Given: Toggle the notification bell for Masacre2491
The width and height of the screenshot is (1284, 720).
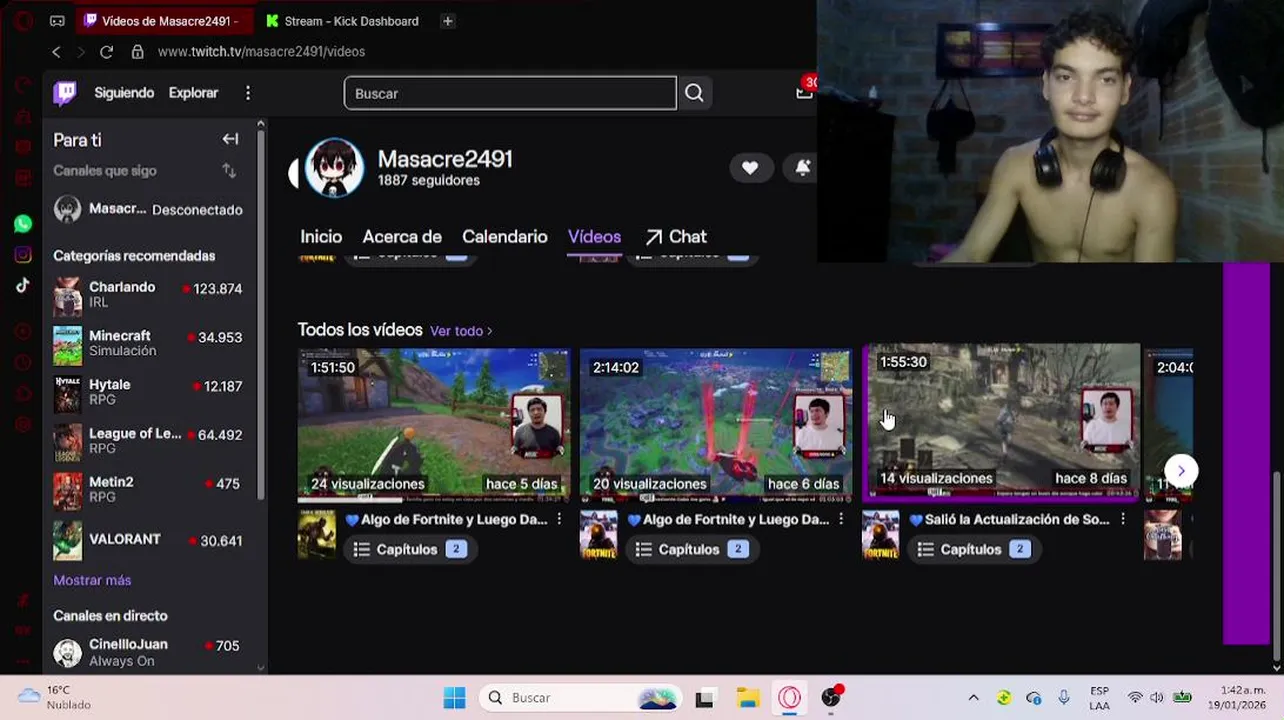Looking at the screenshot, I should [x=802, y=168].
